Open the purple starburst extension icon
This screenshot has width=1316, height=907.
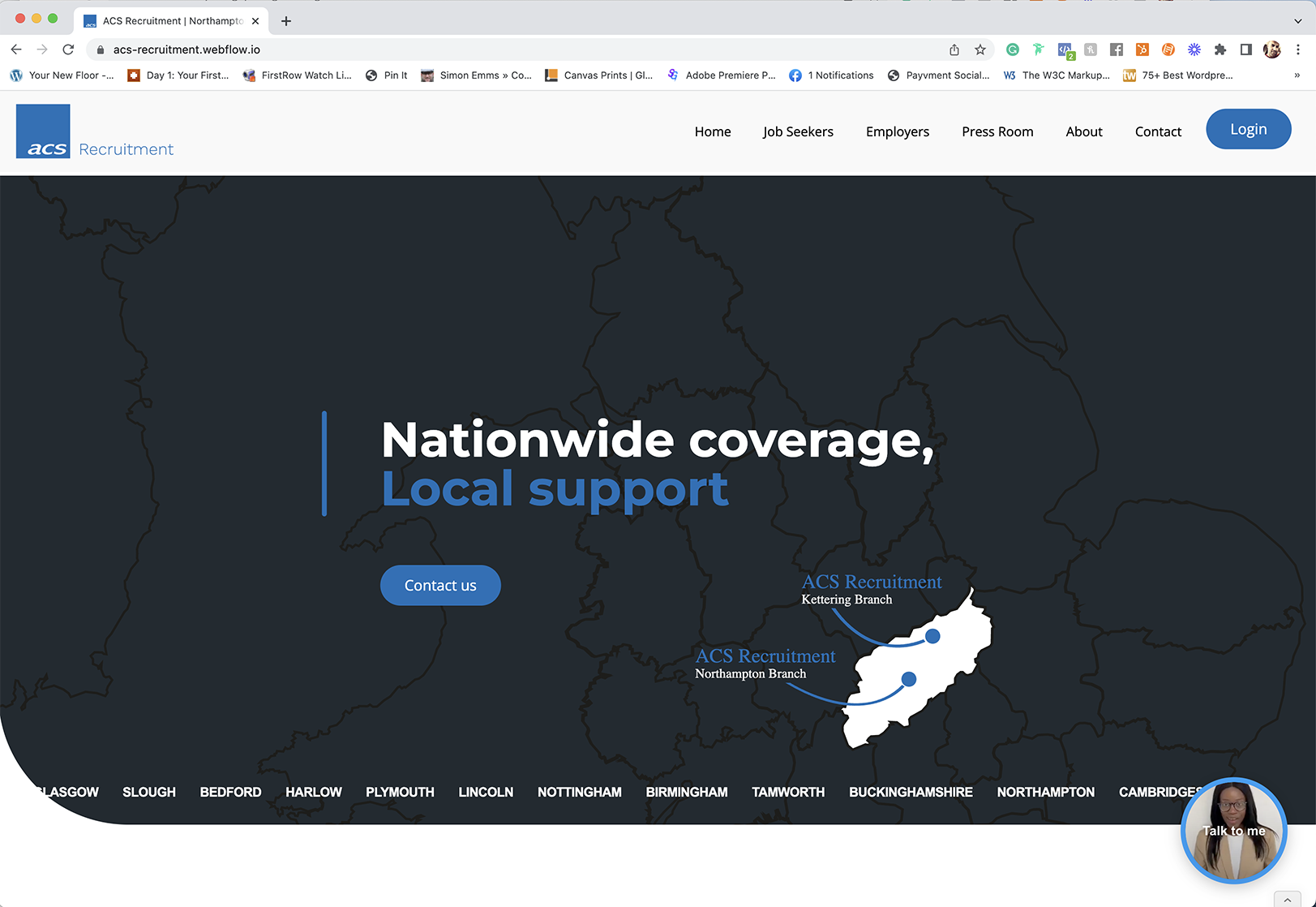tap(1194, 49)
